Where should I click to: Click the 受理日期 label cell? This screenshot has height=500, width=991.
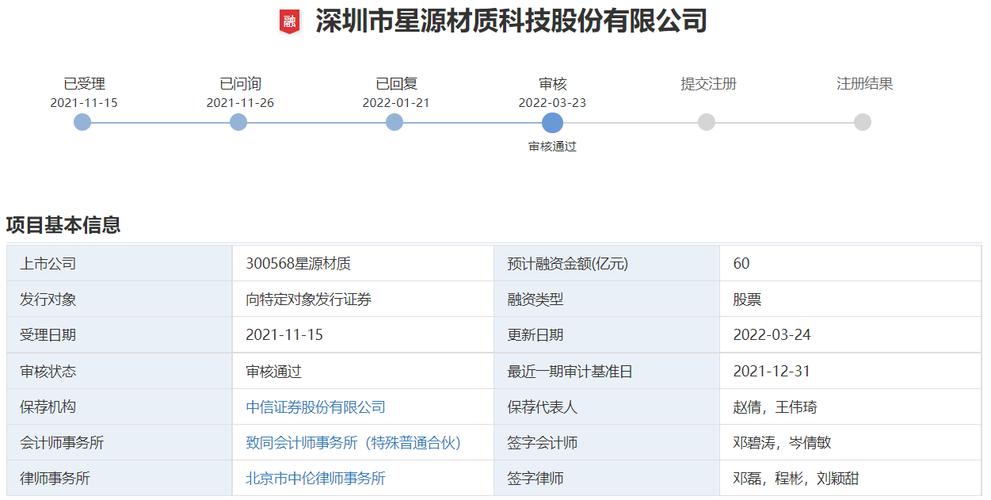(119, 335)
